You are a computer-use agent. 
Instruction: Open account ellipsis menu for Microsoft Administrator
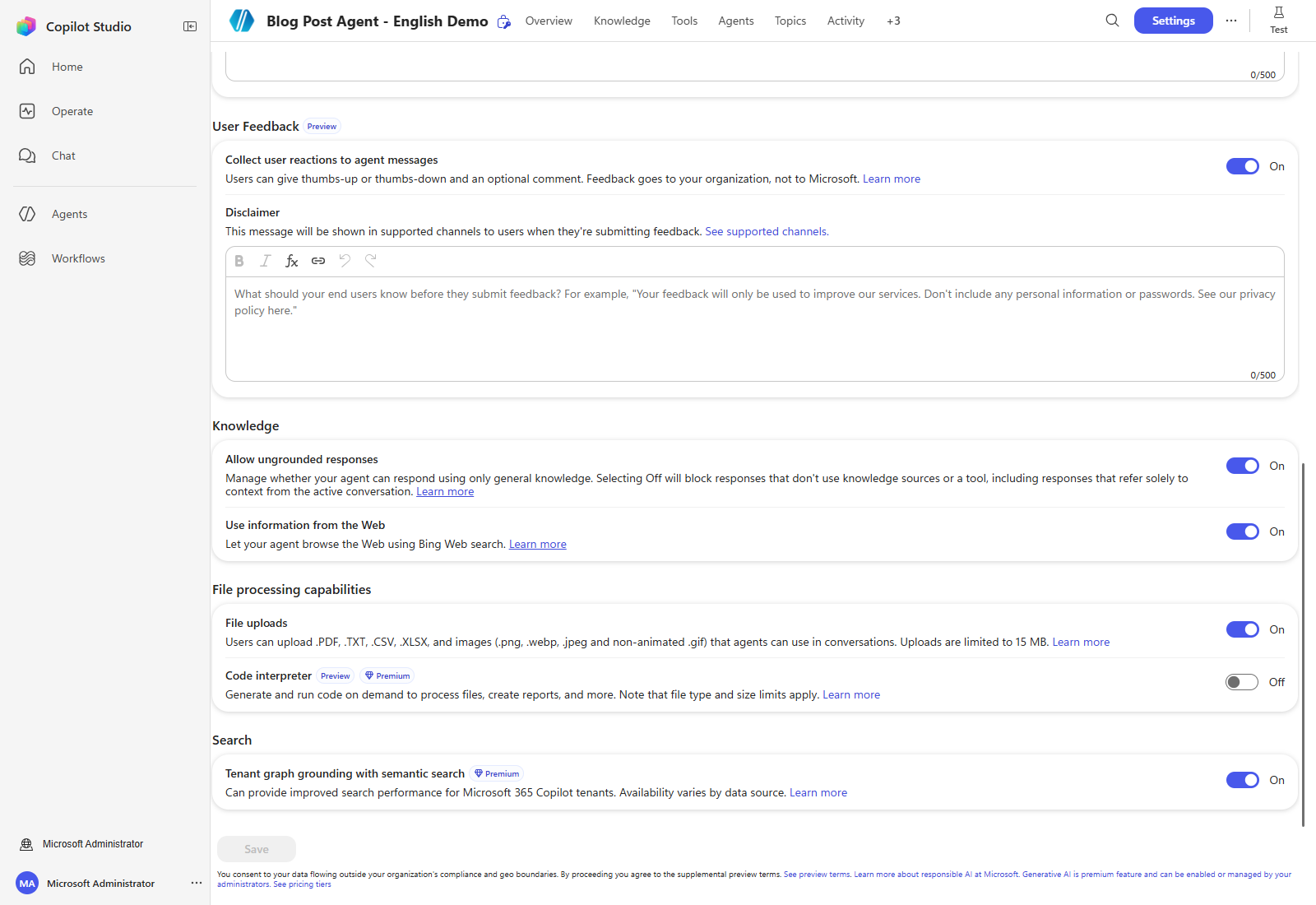pos(196,883)
